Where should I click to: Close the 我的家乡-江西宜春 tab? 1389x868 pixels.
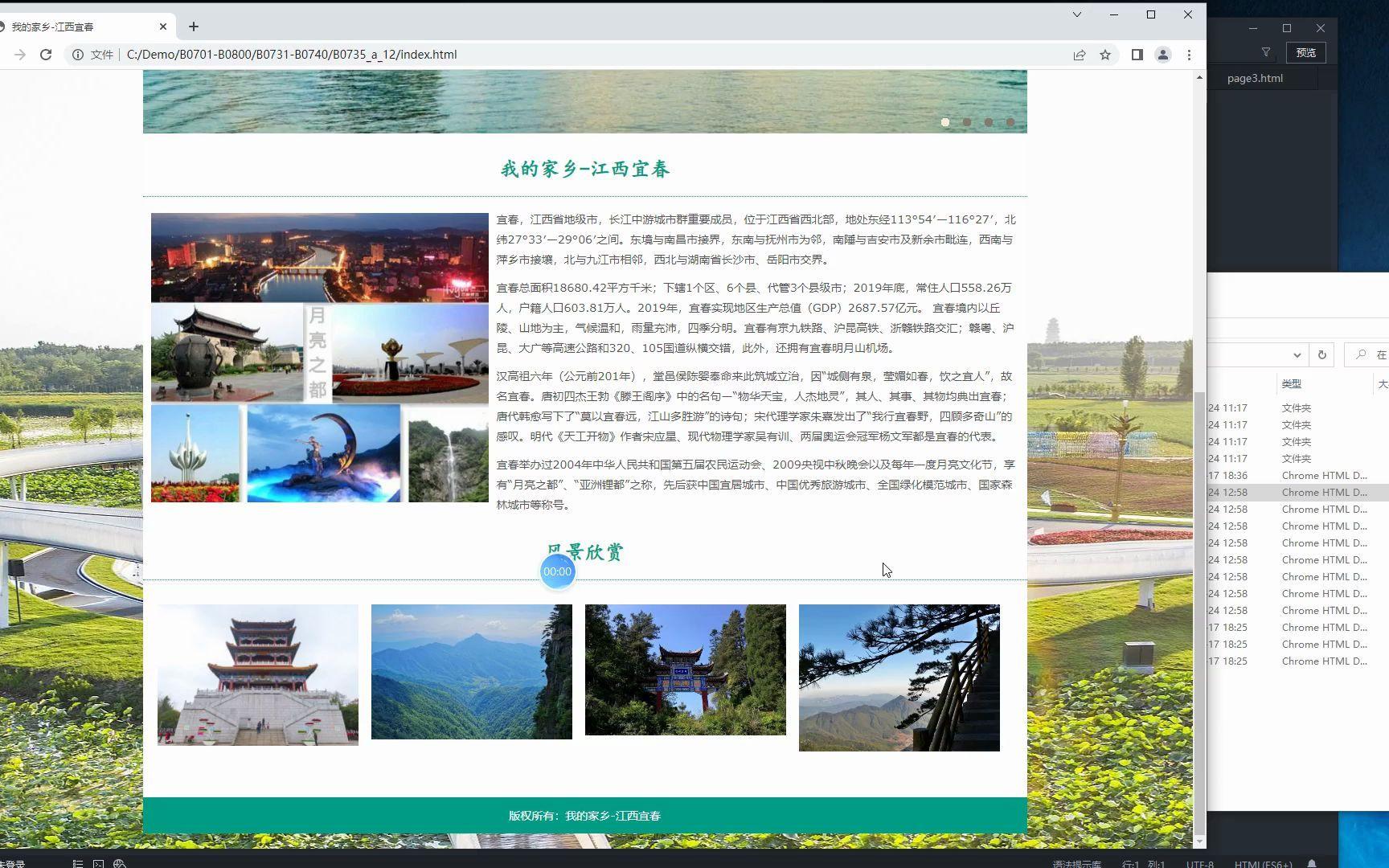163,27
